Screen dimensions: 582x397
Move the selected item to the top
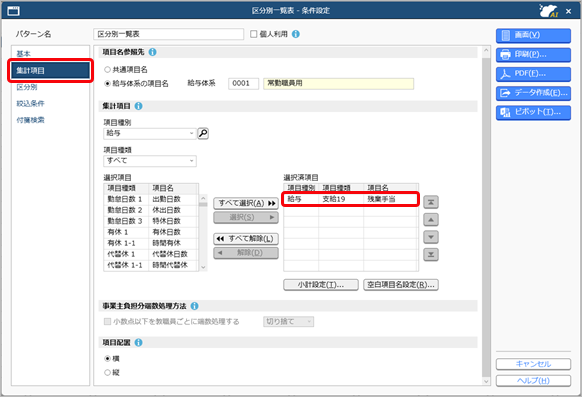coord(431,202)
